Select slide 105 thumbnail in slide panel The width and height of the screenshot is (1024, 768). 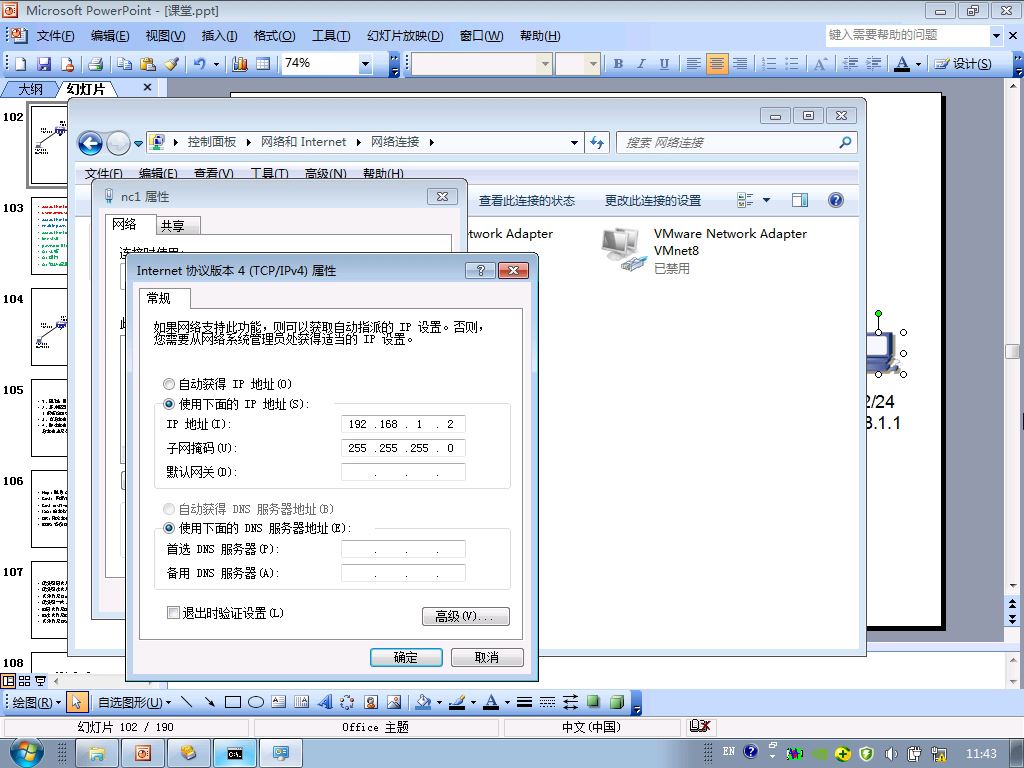tap(49, 418)
